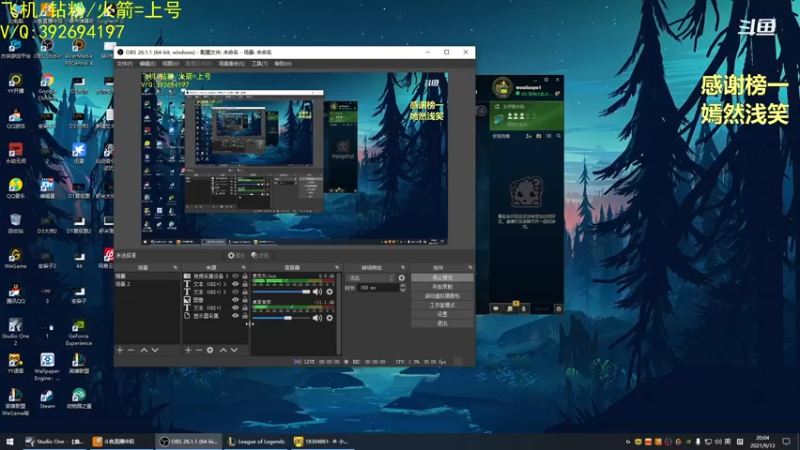Toggle visibility of 文本 (GDI+) 2 source
The width and height of the screenshot is (800, 450).
(235, 292)
